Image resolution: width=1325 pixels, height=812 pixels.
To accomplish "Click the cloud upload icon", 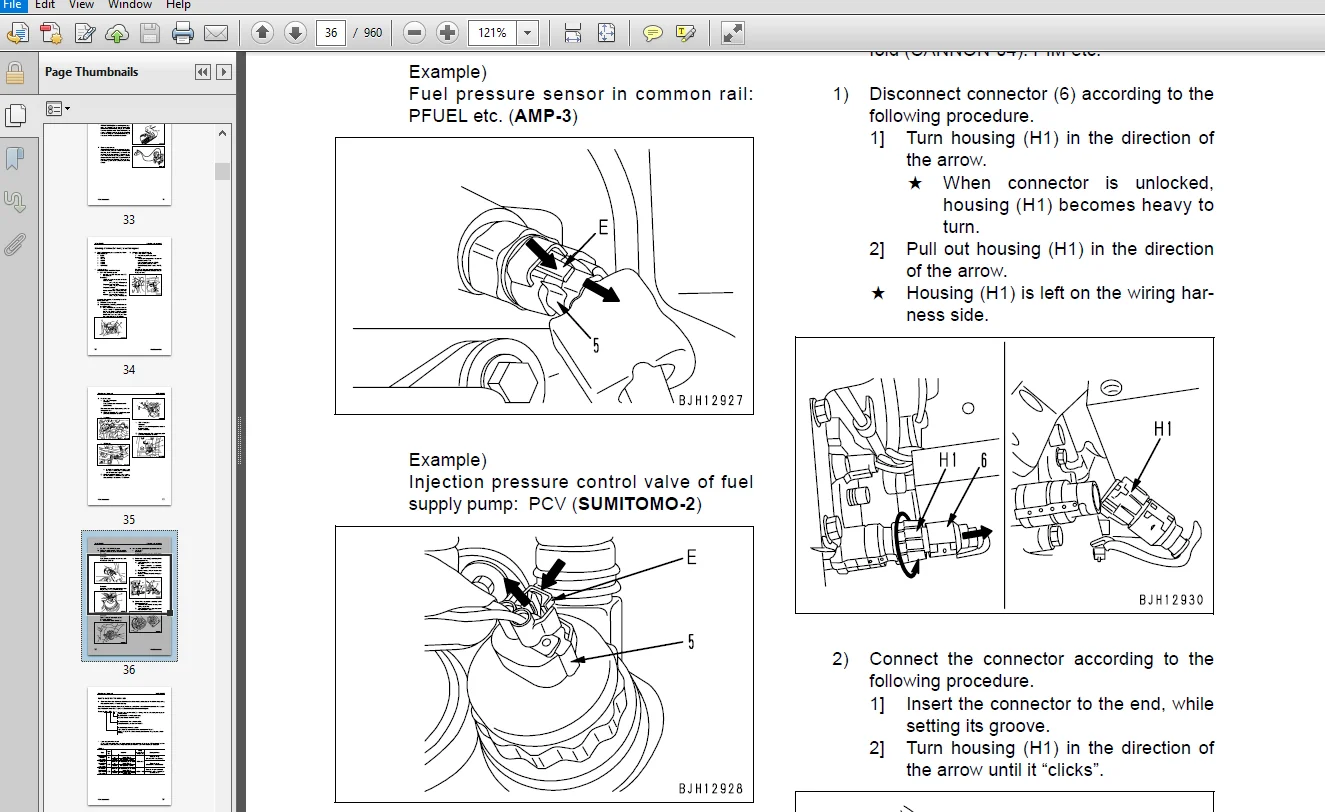I will [117, 34].
